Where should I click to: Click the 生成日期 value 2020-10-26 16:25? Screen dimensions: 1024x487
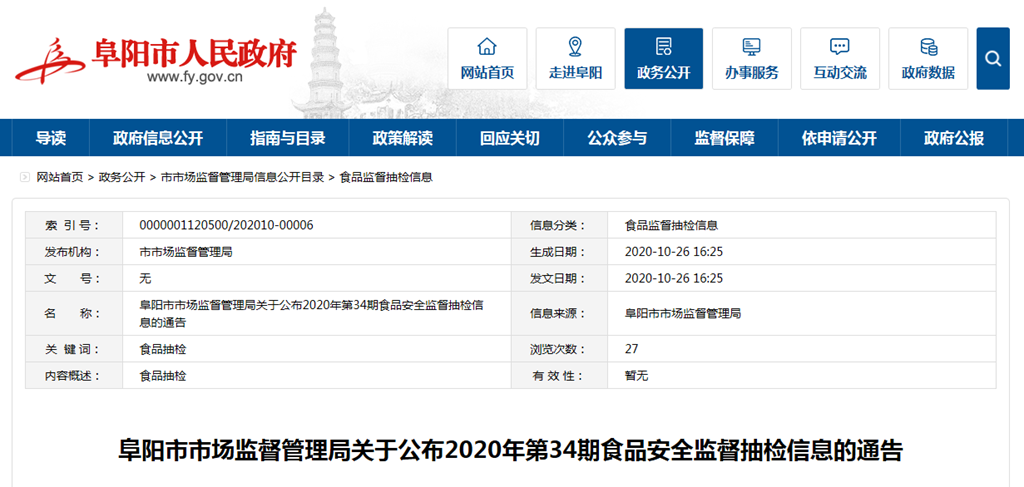[673, 252]
